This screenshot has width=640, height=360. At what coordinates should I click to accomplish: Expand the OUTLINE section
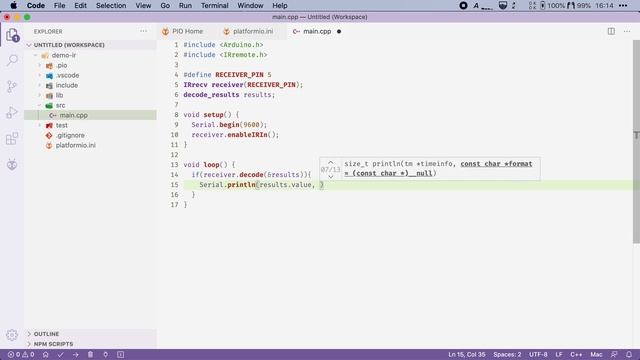tap(91, 334)
